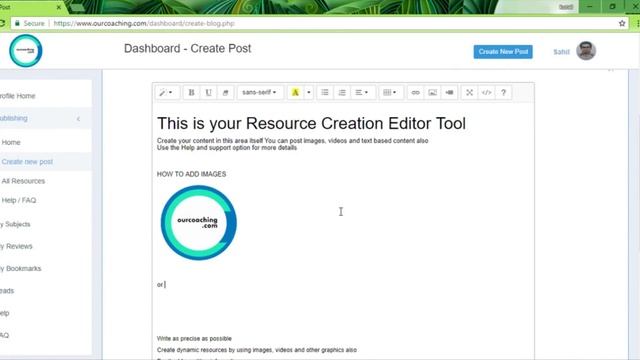
Task: Toggle underline formatting in editor toolbar
Action: tap(208, 93)
